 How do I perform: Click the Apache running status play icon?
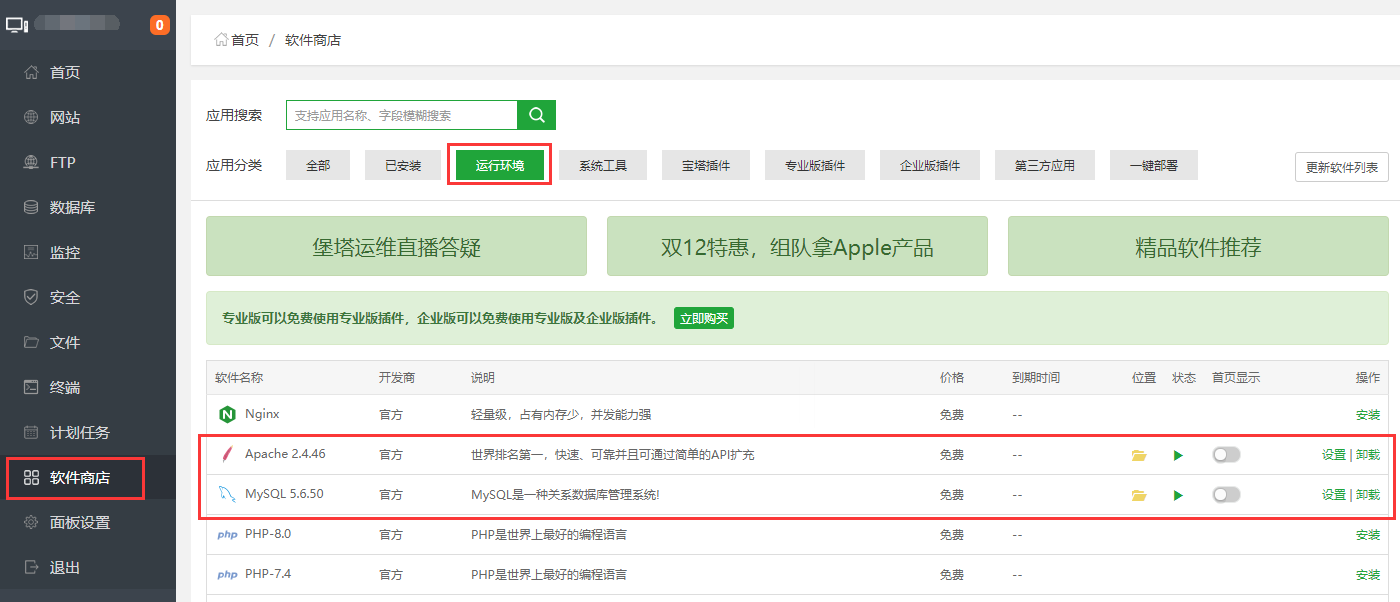[x=1178, y=455]
